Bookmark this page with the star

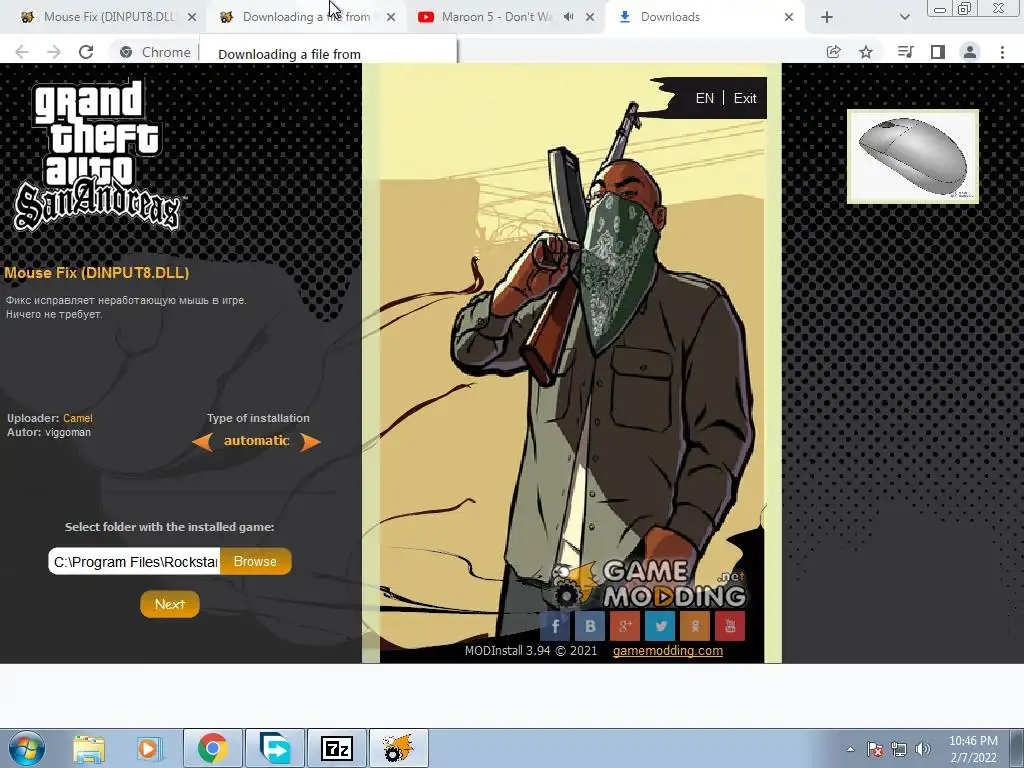(x=866, y=52)
